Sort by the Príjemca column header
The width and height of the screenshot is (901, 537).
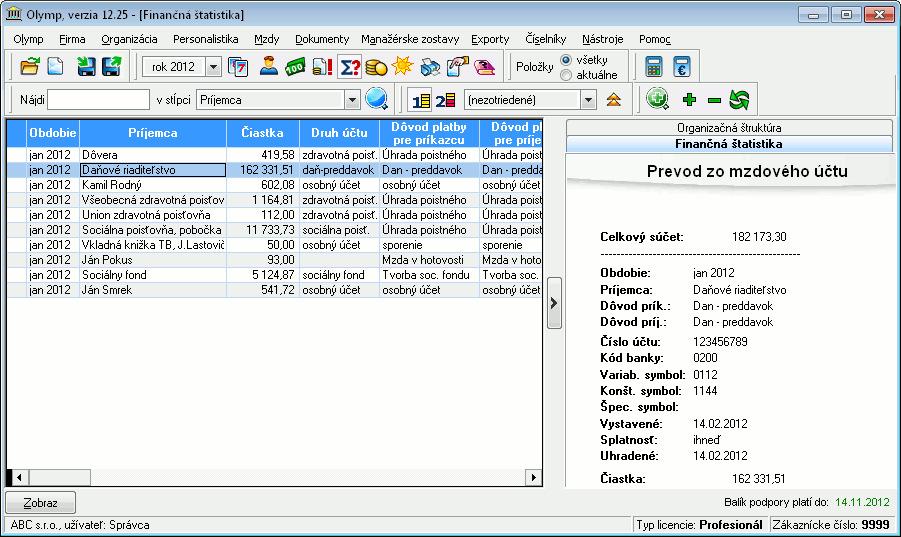153,133
